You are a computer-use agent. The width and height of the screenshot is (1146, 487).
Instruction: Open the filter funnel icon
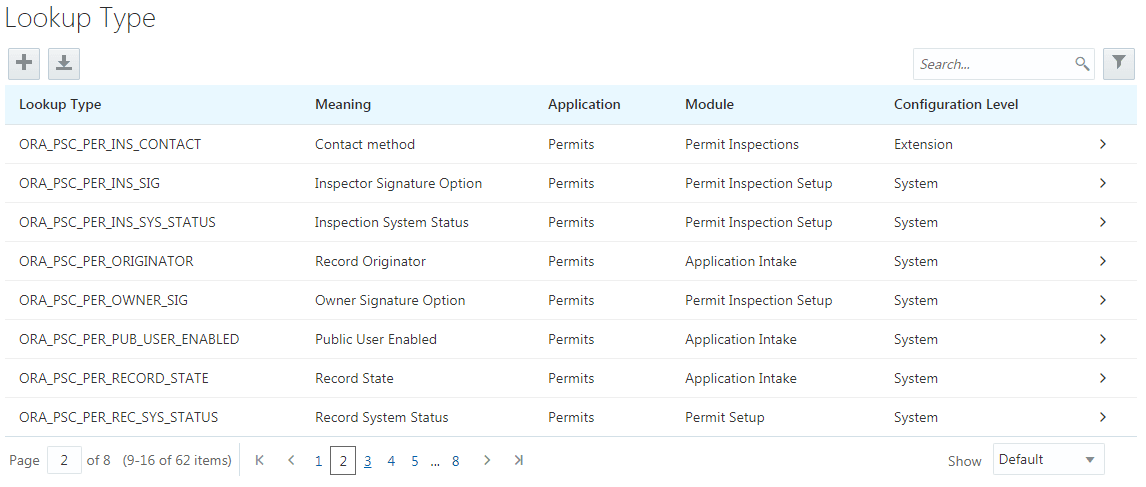[1118, 63]
